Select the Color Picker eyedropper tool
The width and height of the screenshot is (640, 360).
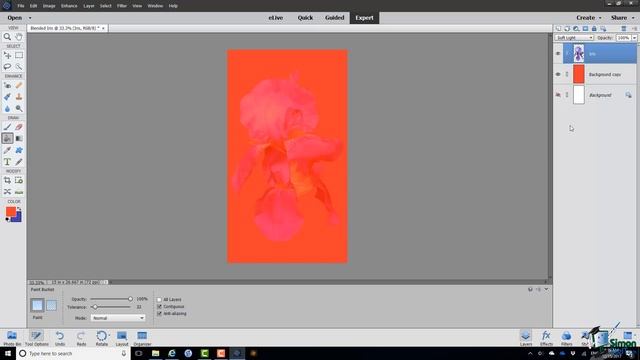[x=7, y=150]
